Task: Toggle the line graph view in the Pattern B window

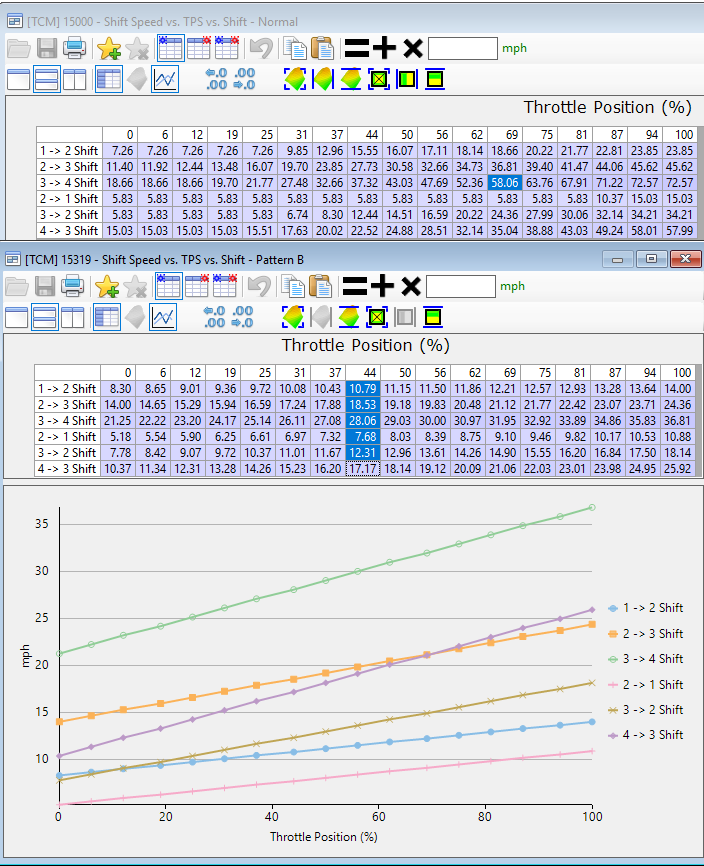Action: click(x=162, y=318)
